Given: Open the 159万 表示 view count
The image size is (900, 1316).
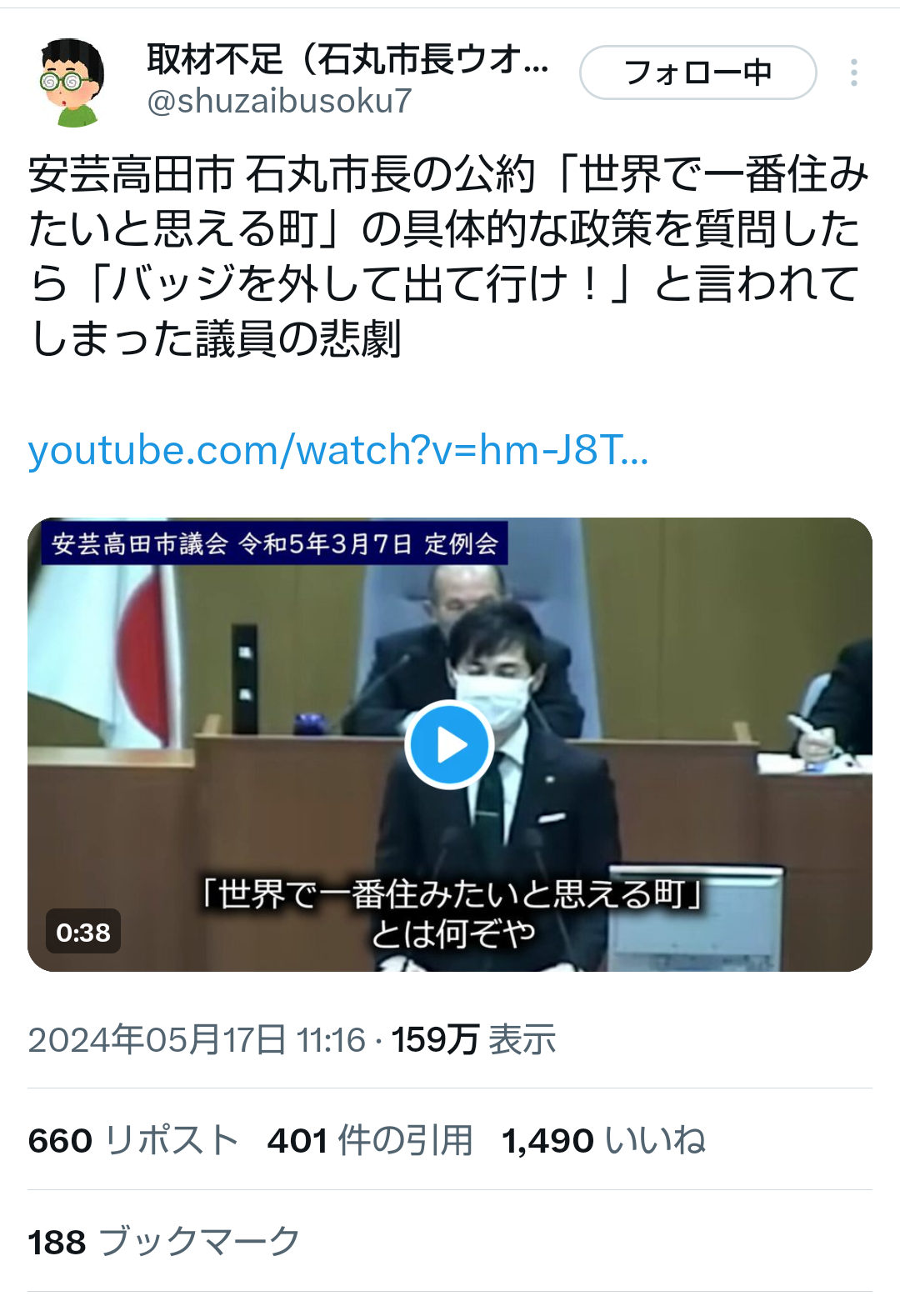Looking at the screenshot, I should (473, 1039).
